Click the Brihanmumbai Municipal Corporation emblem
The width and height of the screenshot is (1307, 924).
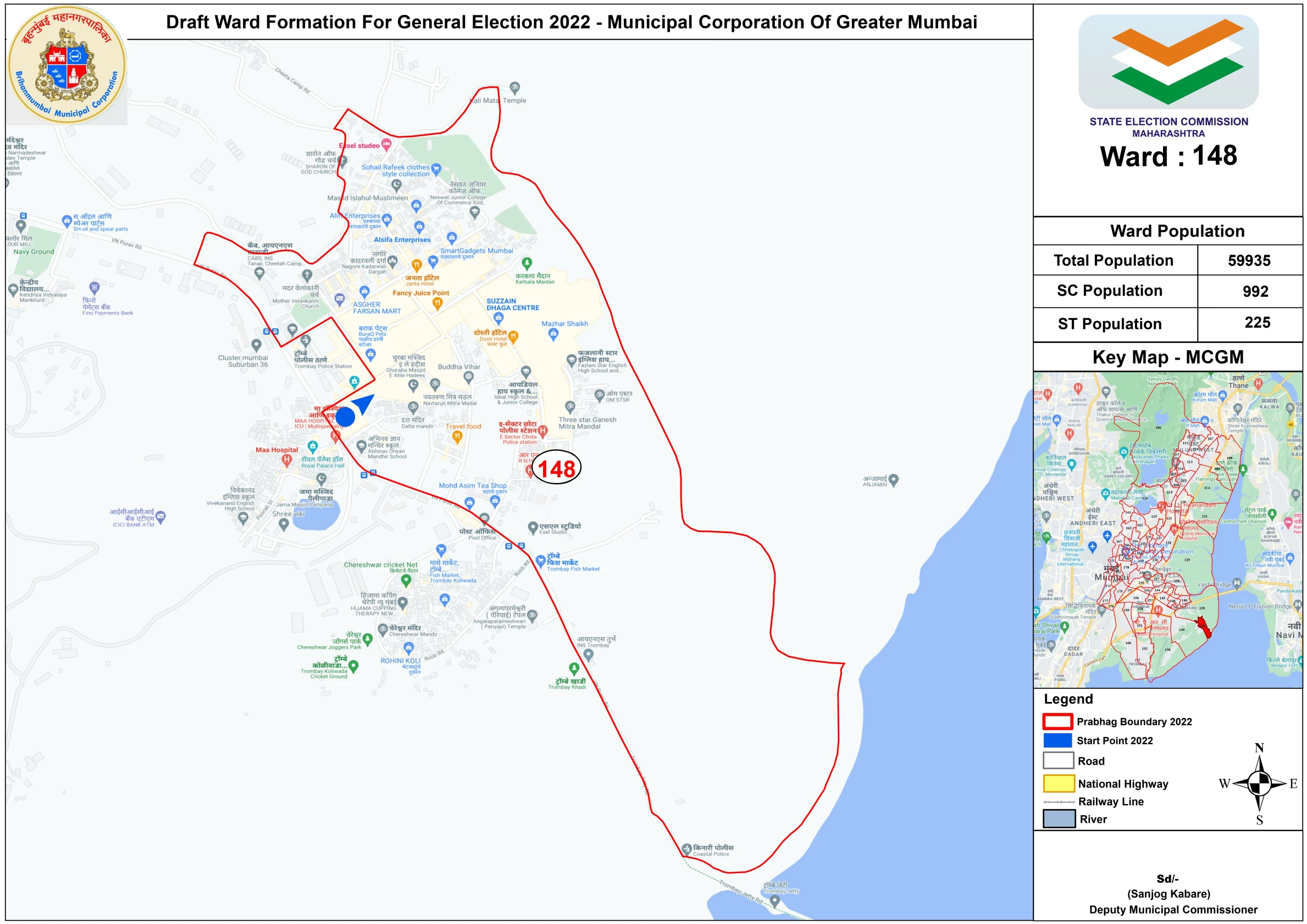67,64
